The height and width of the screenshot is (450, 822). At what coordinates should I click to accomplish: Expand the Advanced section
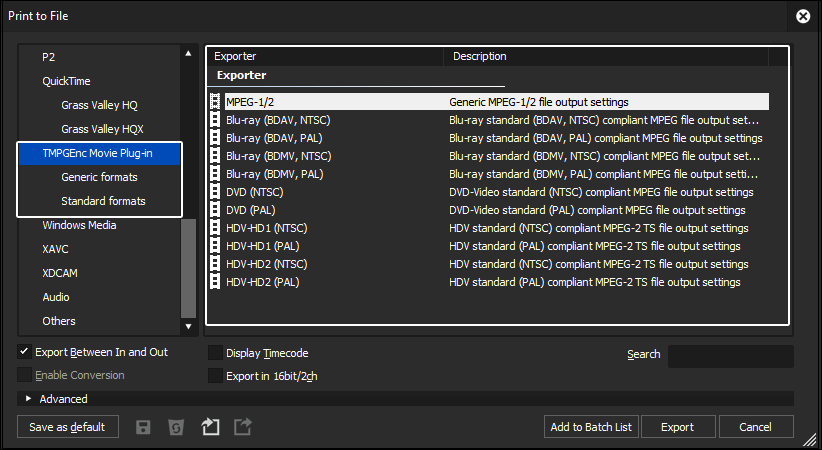click(x=28, y=399)
